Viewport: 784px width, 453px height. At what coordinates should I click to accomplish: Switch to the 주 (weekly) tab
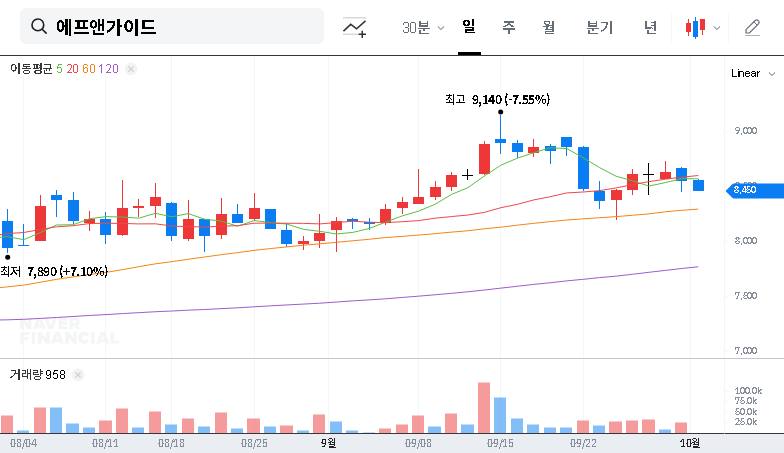(x=508, y=28)
